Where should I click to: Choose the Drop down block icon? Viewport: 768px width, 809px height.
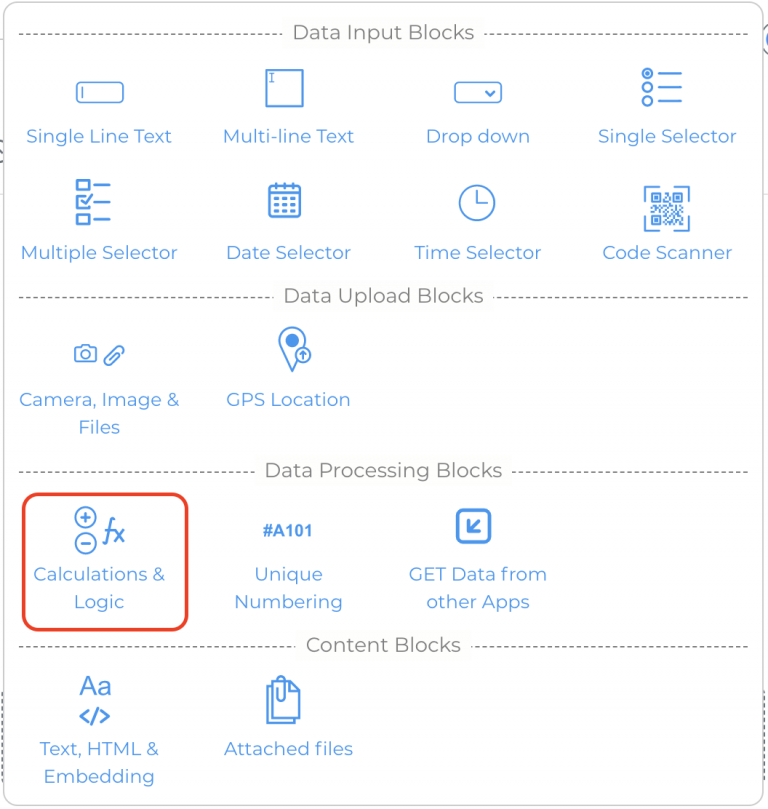(478, 92)
